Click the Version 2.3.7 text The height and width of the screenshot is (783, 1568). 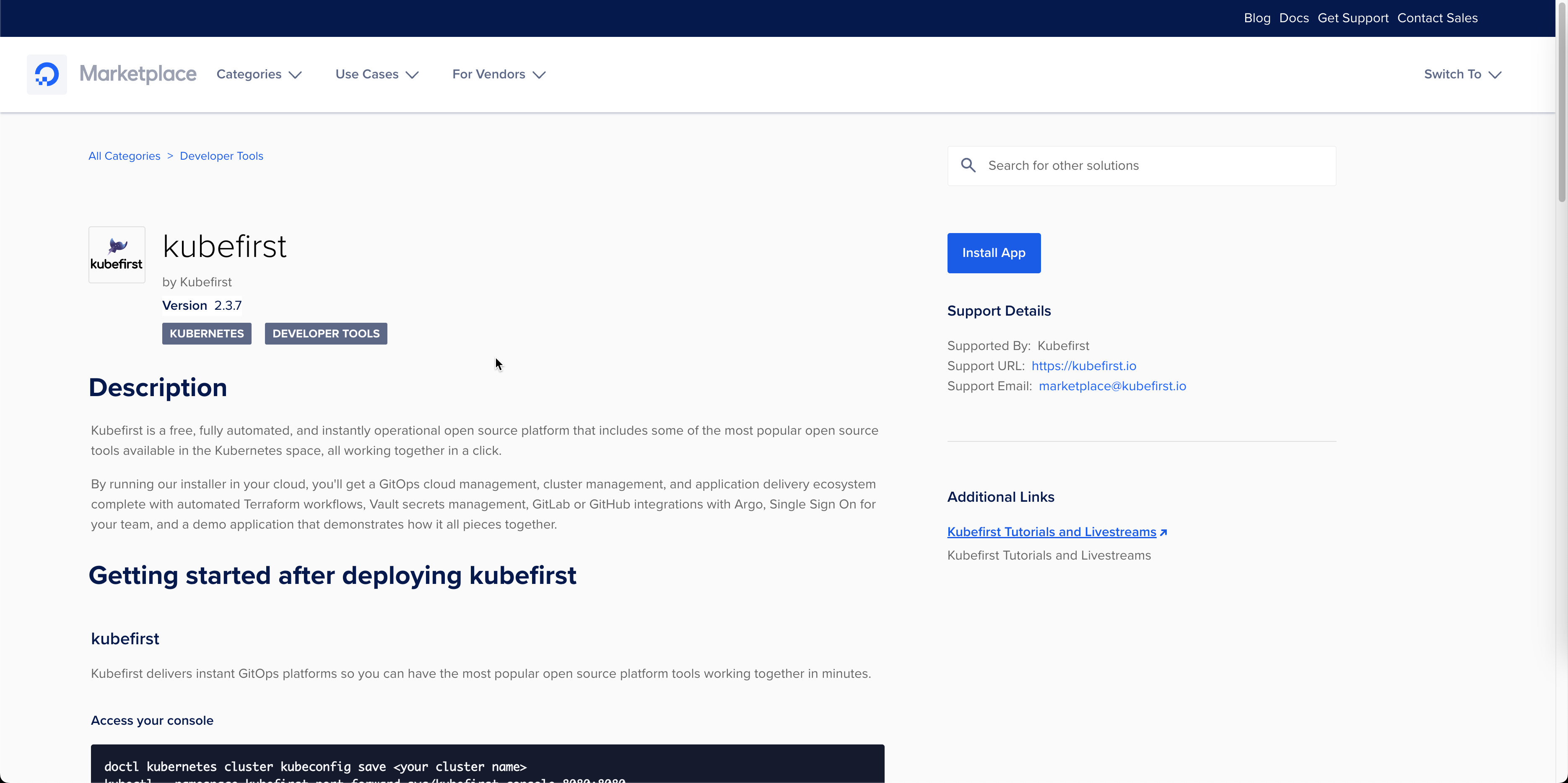pos(202,306)
